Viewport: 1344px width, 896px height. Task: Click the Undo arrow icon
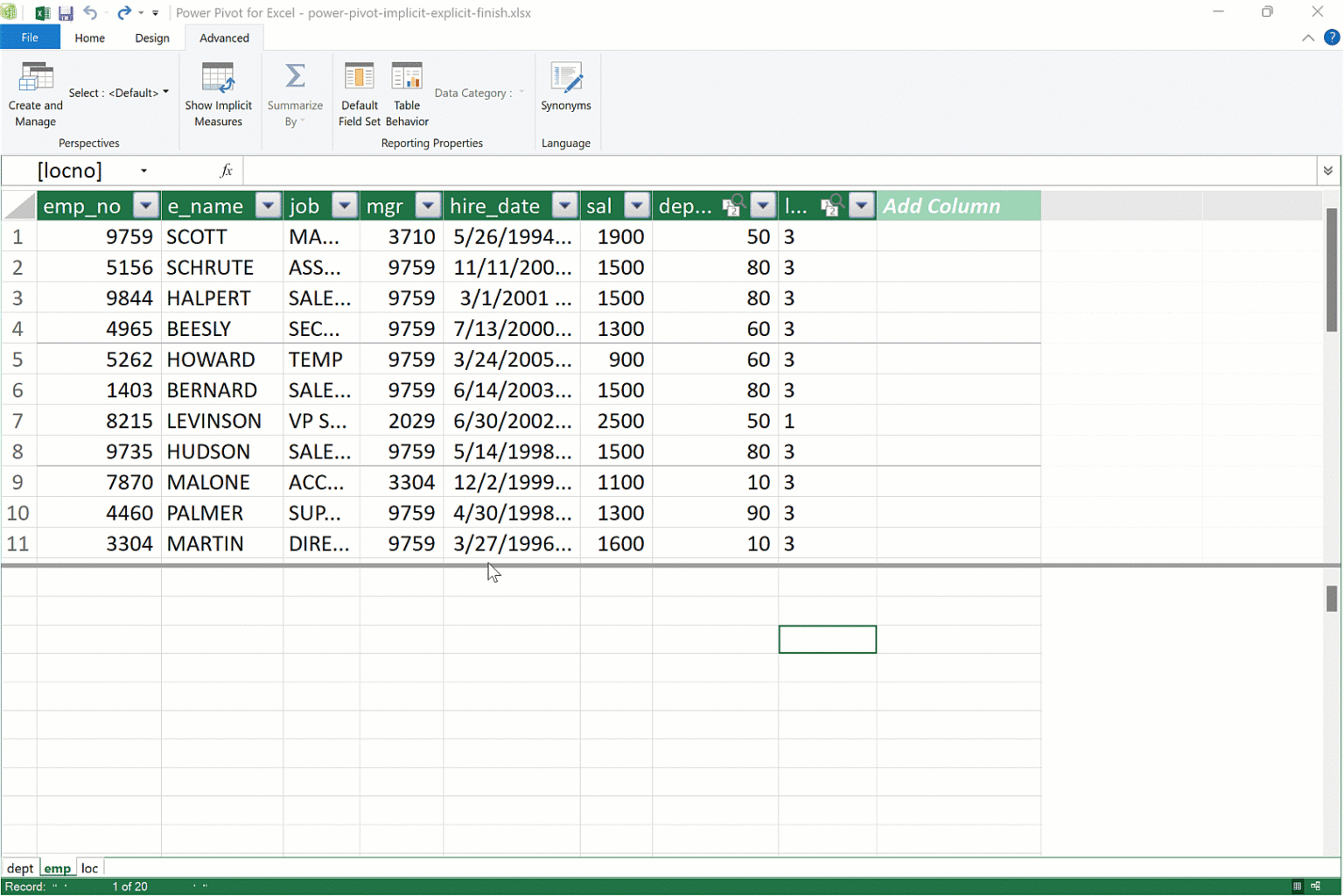(90, 13)
